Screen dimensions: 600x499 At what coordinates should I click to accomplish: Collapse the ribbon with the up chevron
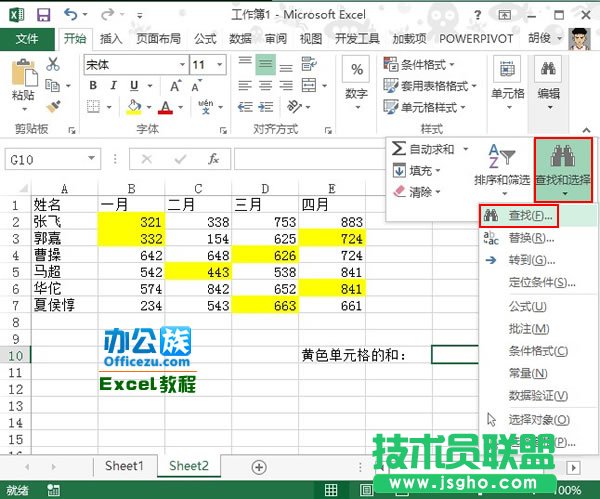coord(586,130)
